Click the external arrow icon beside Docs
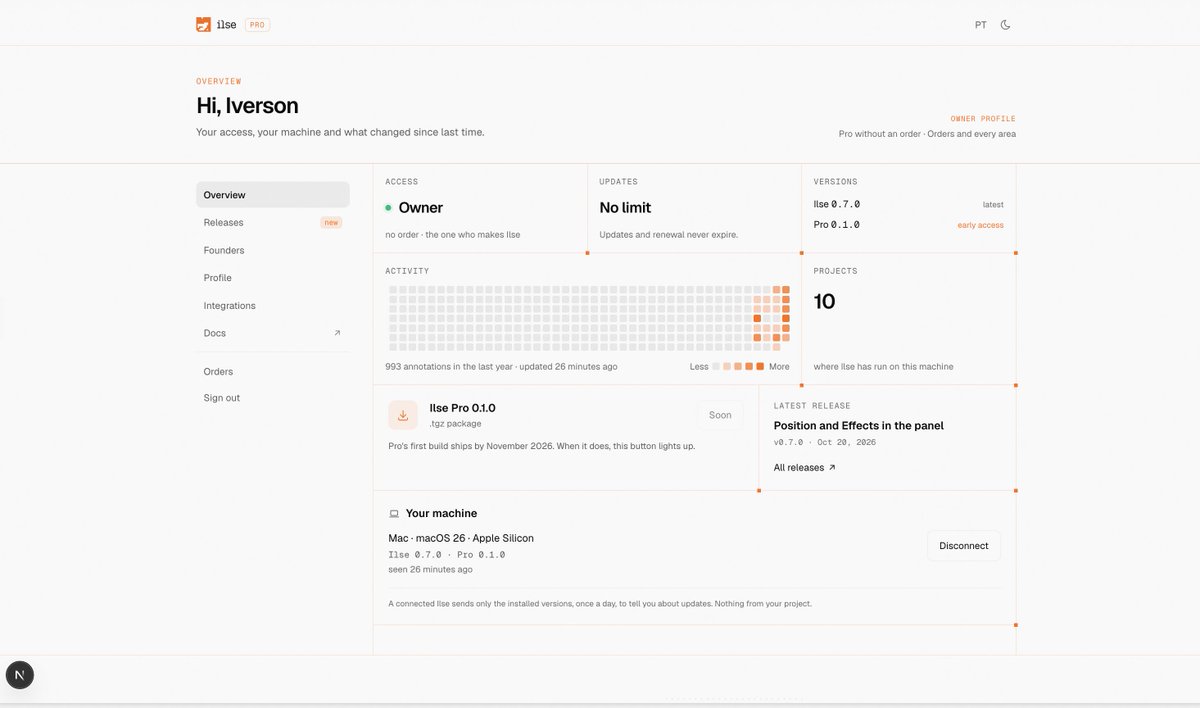This screenshot has width=1200, height=708. tap(337, 333)
